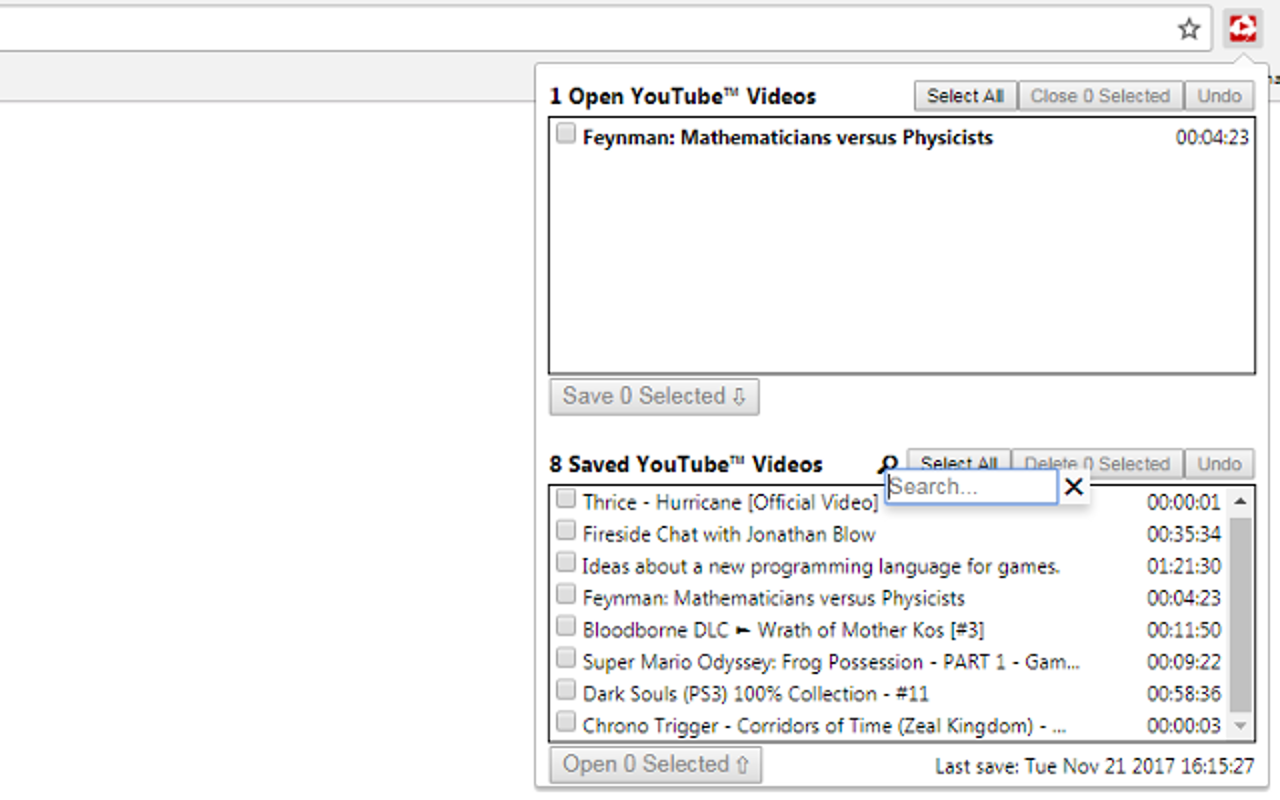Check the saved Feynman video checkbox
The image size is (1280, 800).
click(566, 595)
